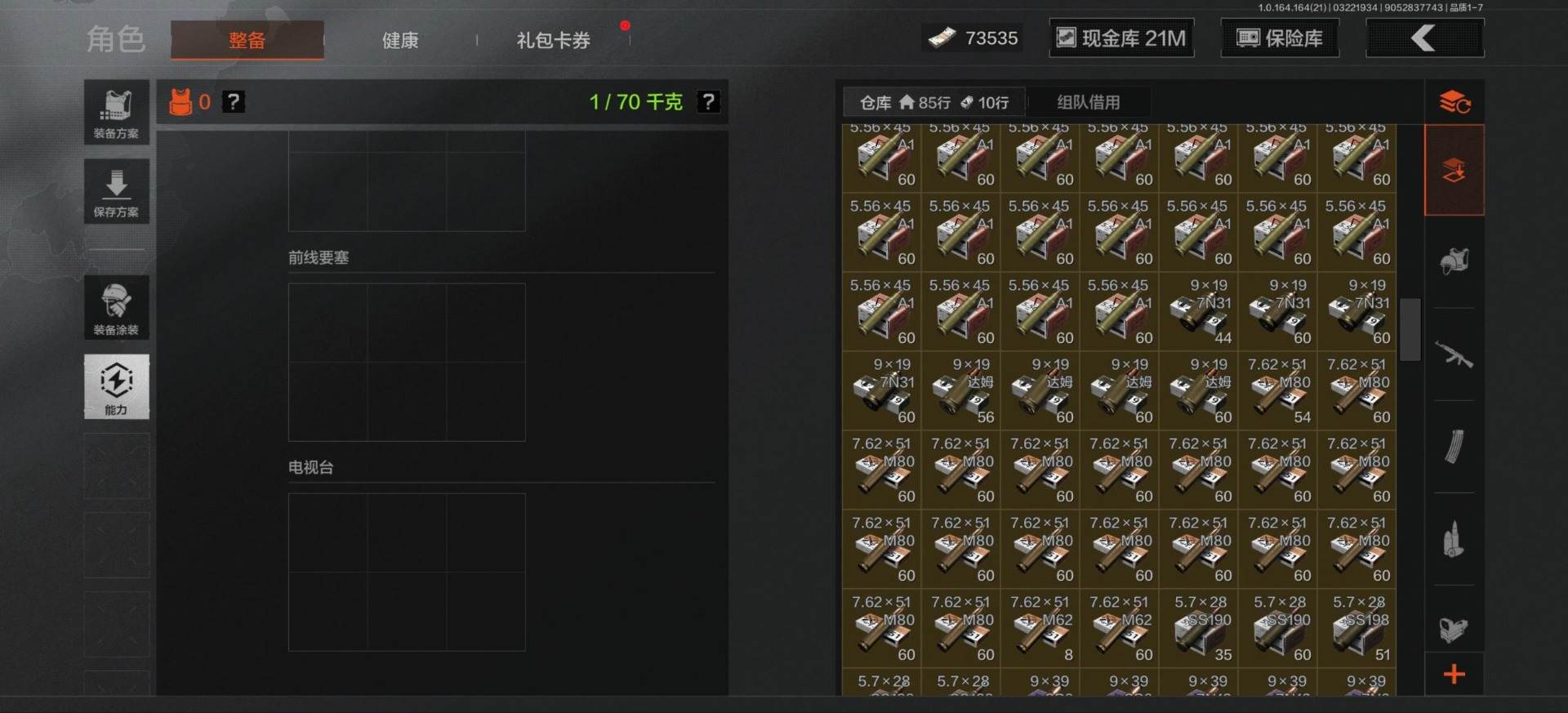Open the 保险库 safe box
This screenshot has width=1568, height=713.
point(1280,38)
